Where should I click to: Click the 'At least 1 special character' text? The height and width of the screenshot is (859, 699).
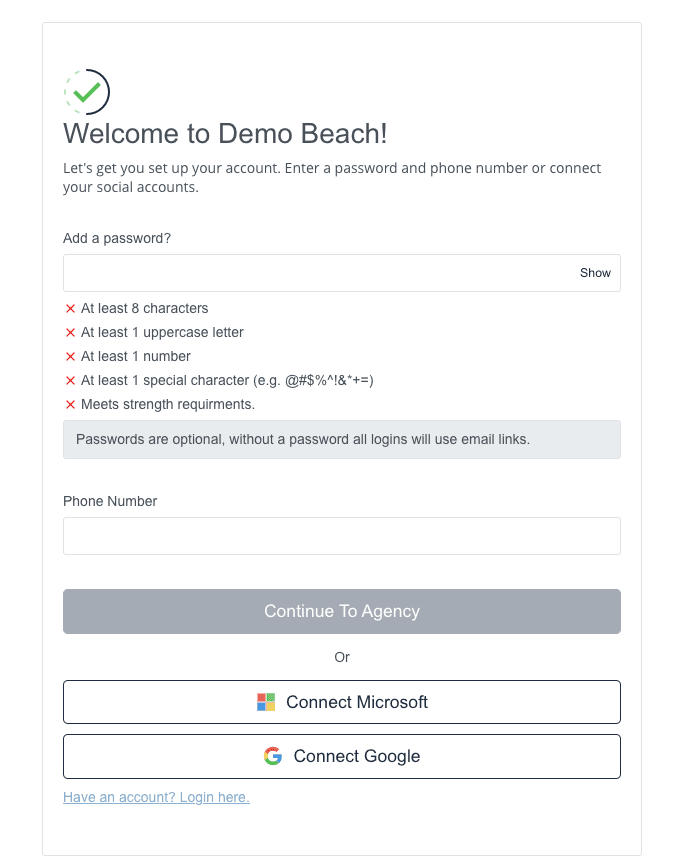227,380
